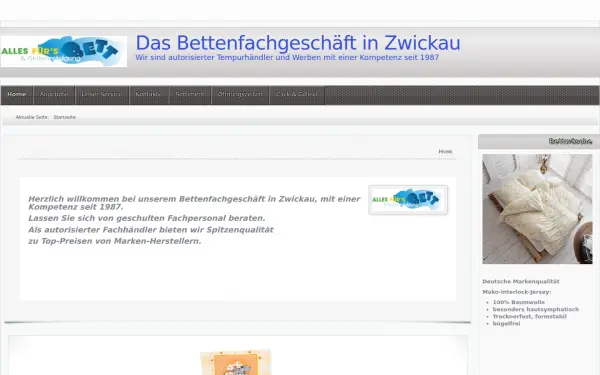Open the Sortiment menu item
Viewport: 600px width, 375px height.
tap(190, 95)
